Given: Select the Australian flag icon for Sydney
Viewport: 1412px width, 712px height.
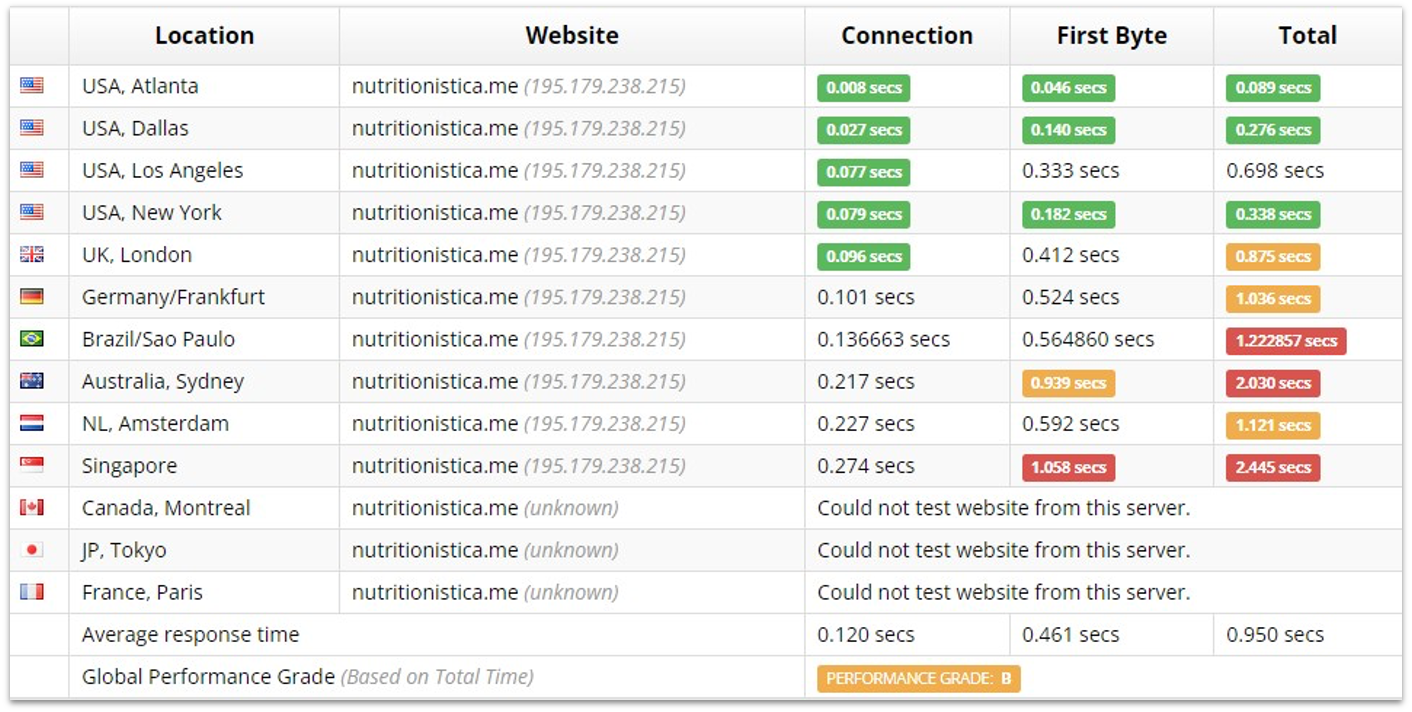Looking at the screenshot, I should click(x=32, y=381).
